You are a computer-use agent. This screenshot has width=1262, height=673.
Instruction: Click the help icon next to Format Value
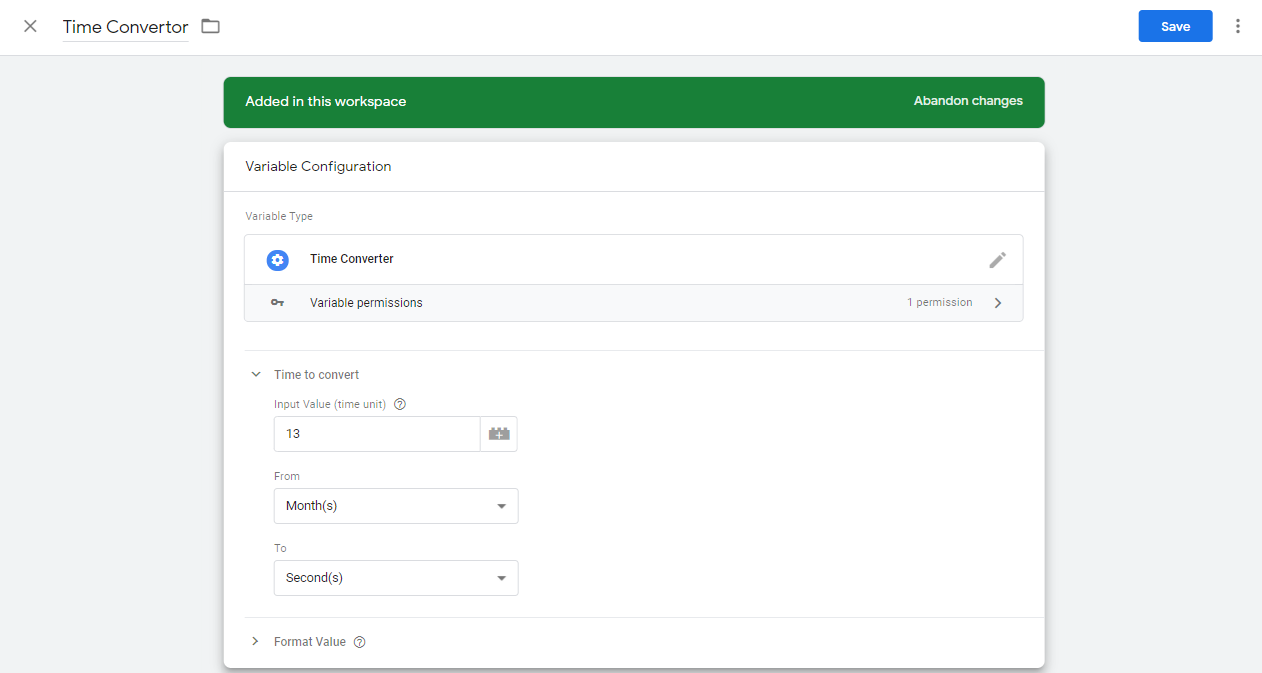pyautogui.click(x=360, y=642)
